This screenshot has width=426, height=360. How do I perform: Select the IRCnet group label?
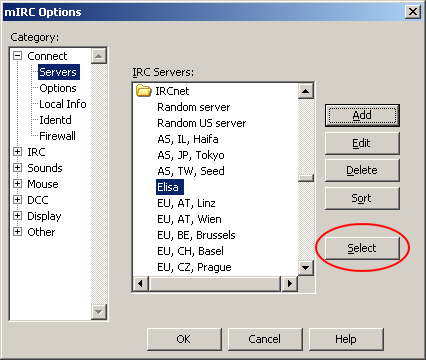point(172,91)
